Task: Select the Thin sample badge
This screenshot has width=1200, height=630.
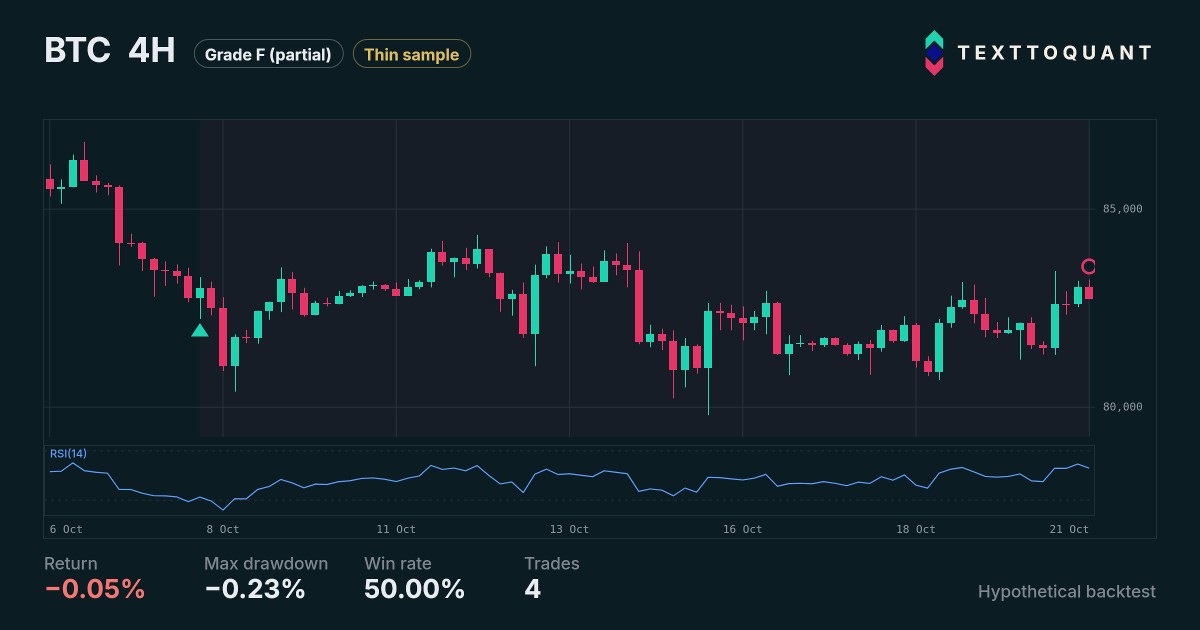Action: [x=412, y=54]
